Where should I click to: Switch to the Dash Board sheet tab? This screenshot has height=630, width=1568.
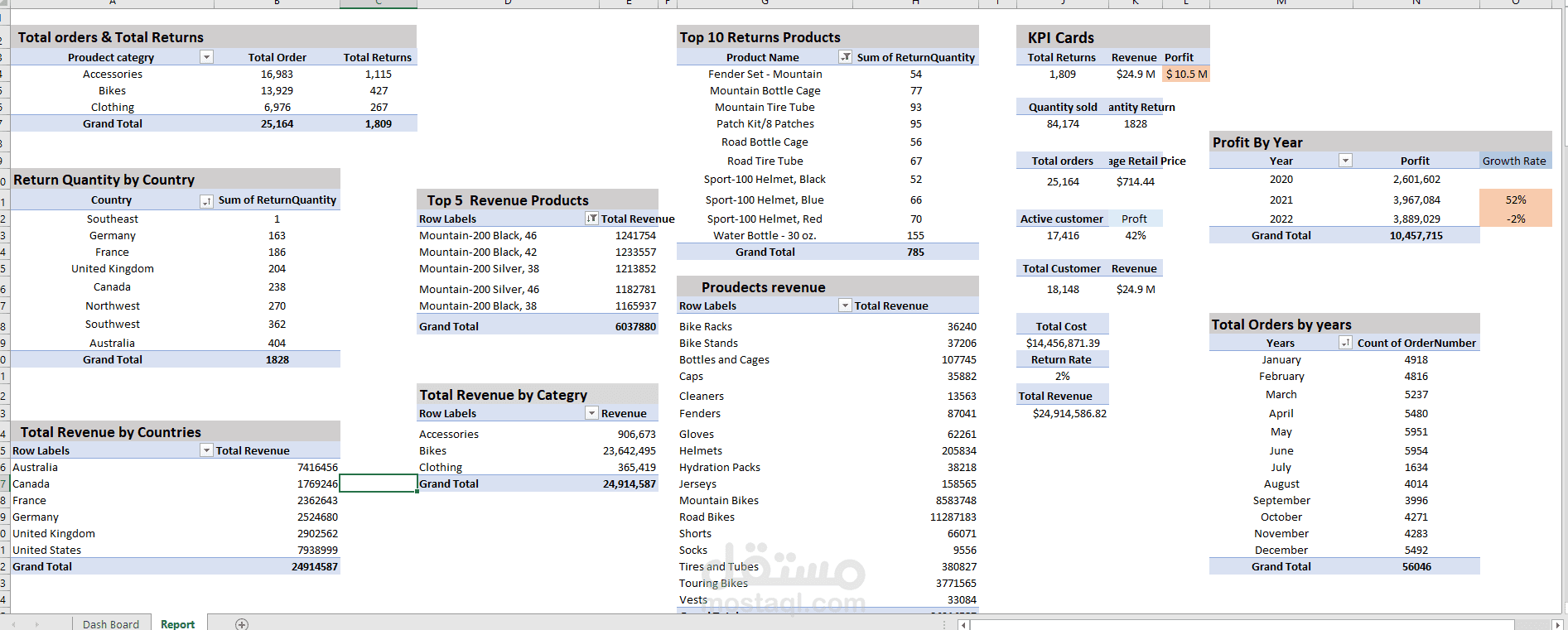pos(111,624)
